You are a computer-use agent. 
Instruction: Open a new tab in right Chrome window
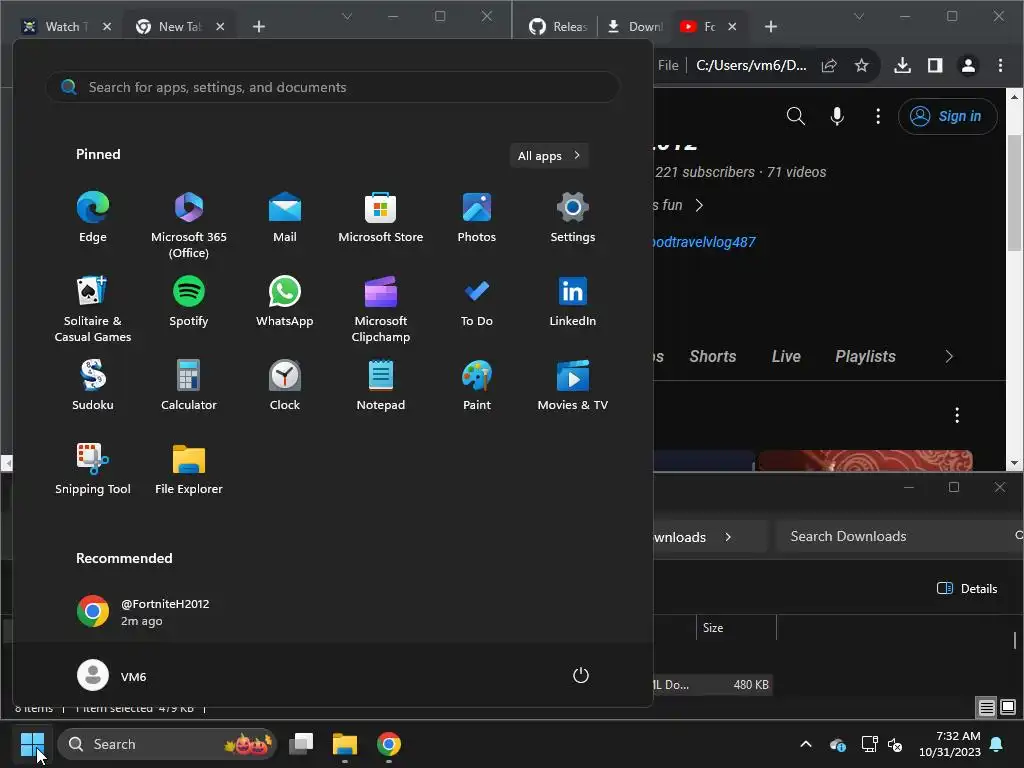coord(771,27)
